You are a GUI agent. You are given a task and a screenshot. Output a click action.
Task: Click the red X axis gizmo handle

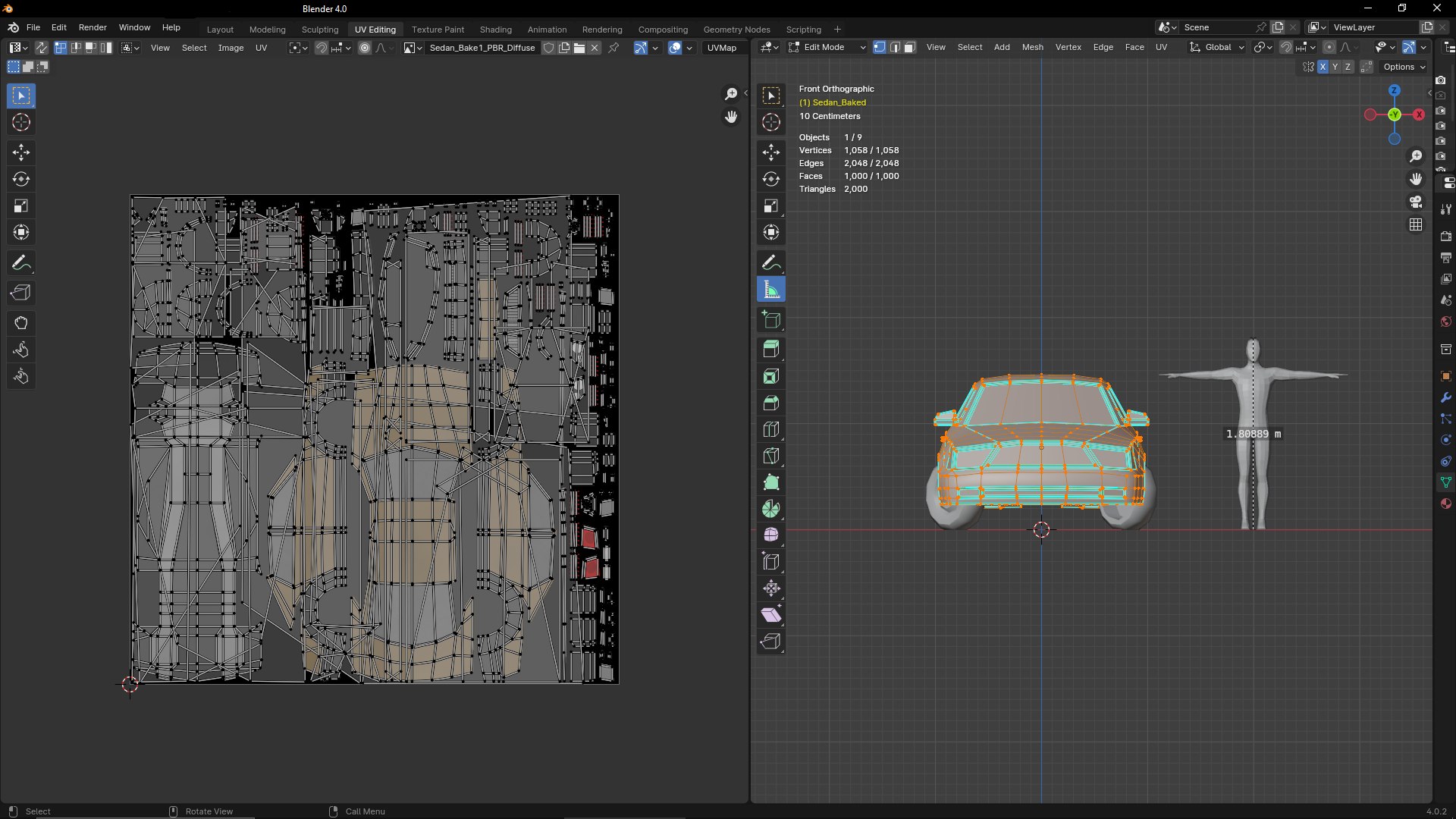(x=1418, y=115)
